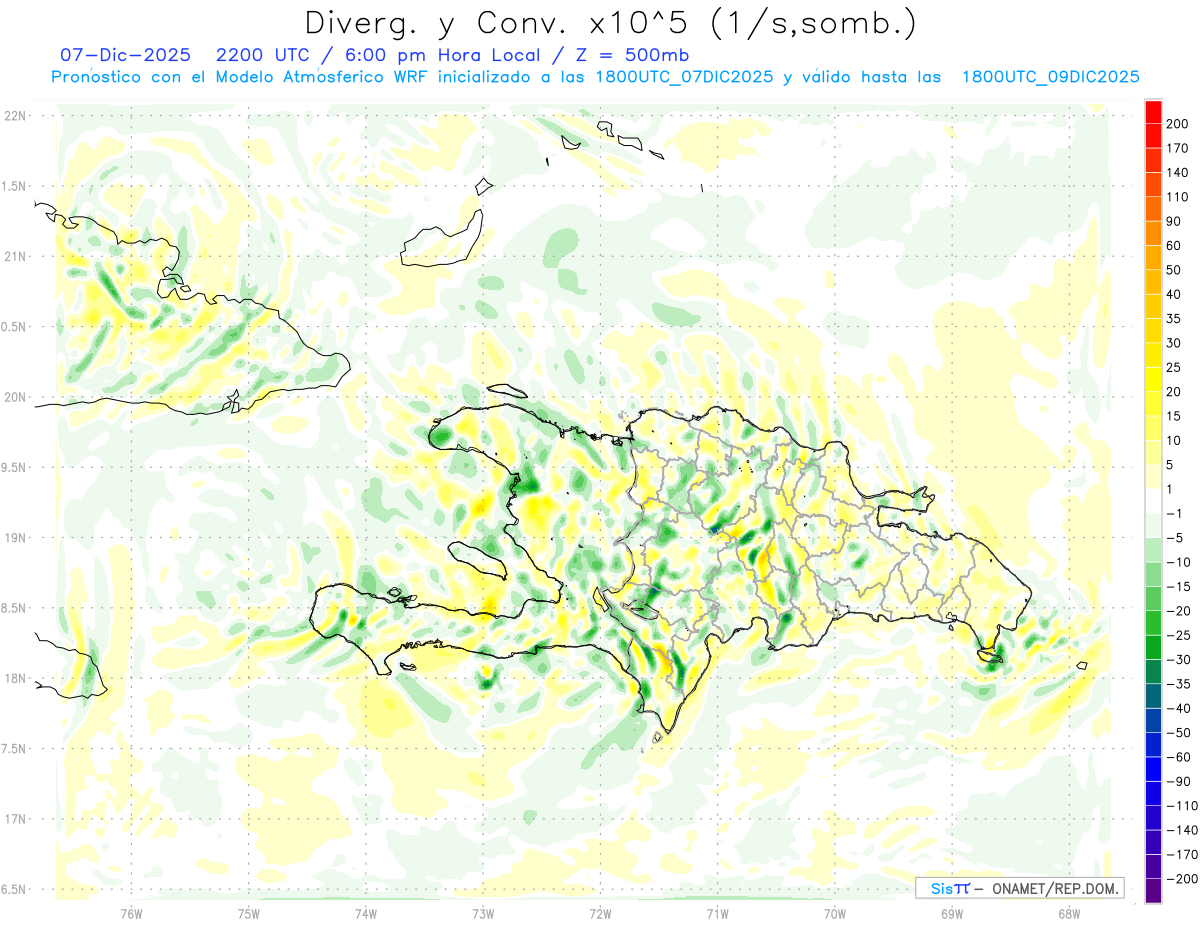Click the 'Diverg. y Conv. x10^5' chart title

coord(609,22)
